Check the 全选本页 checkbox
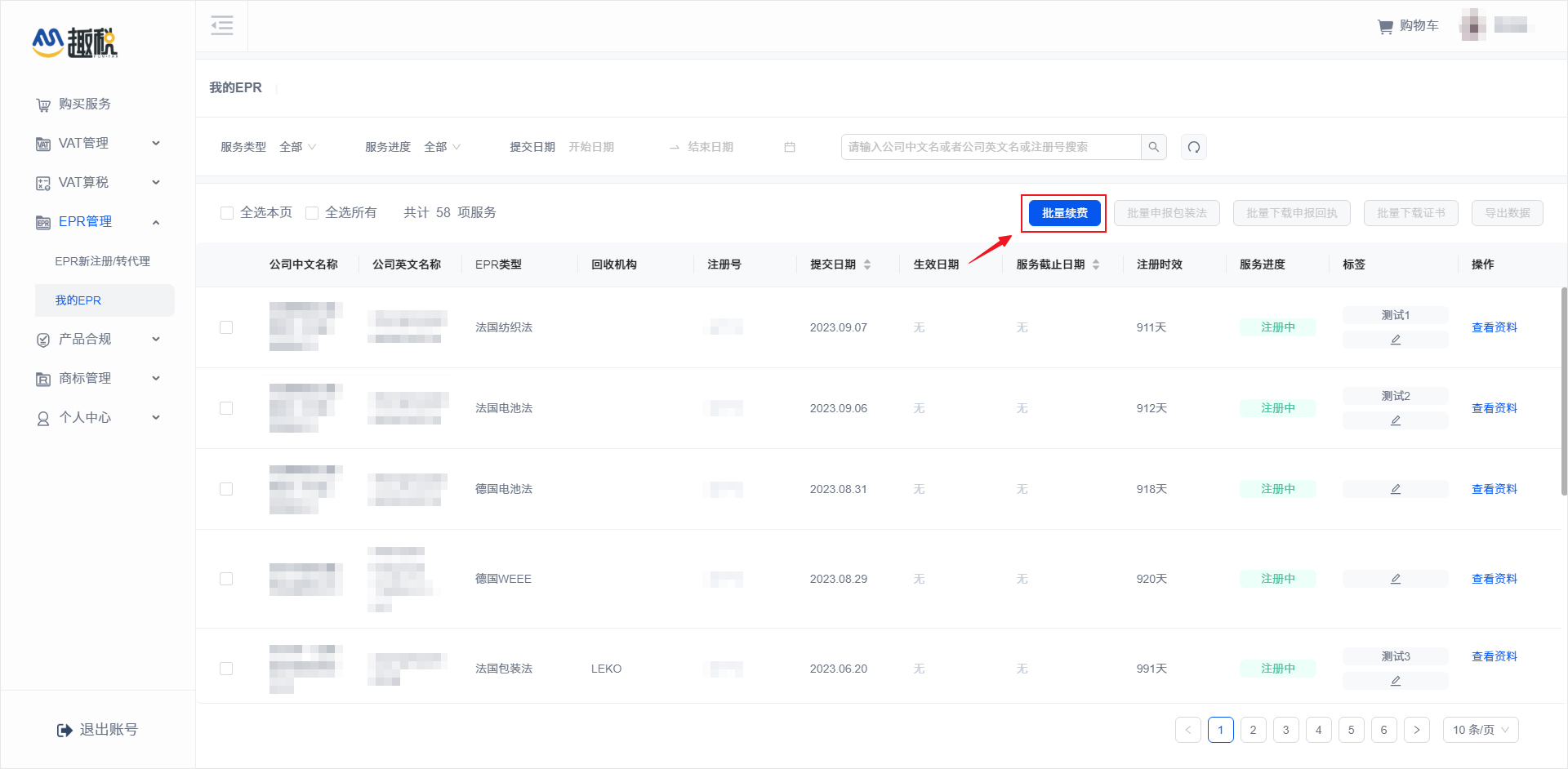The height and width of the screenshot is (769, 1568). (227, 212)
